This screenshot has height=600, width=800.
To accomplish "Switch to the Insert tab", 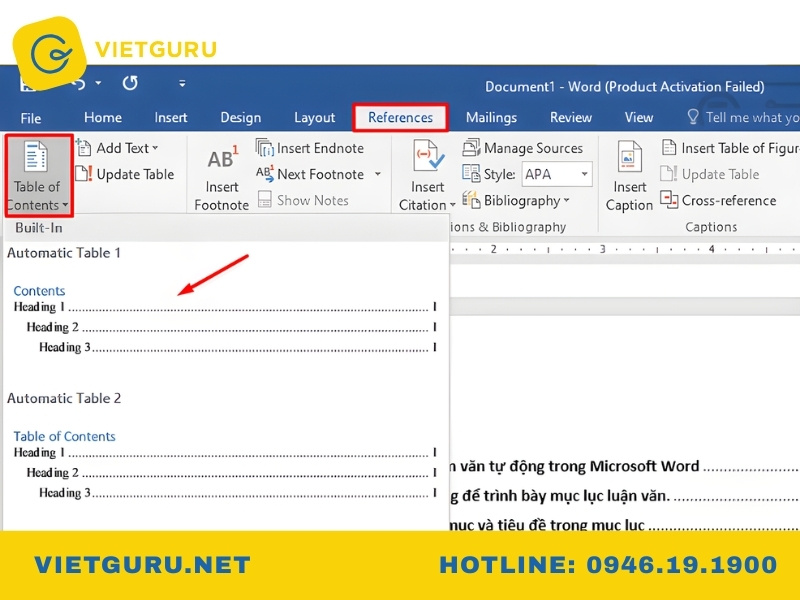I will click(x=171, y=118).
